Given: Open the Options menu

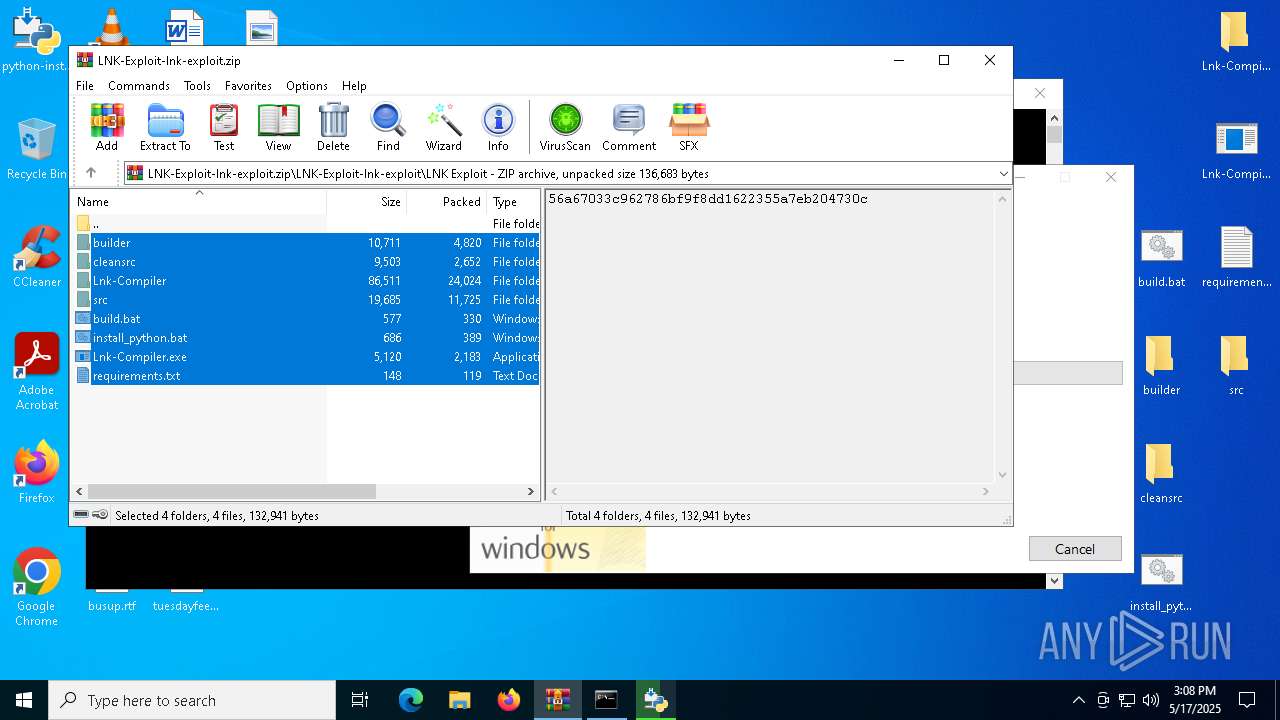Looking at the screenshot, I should tap(307, 86).
